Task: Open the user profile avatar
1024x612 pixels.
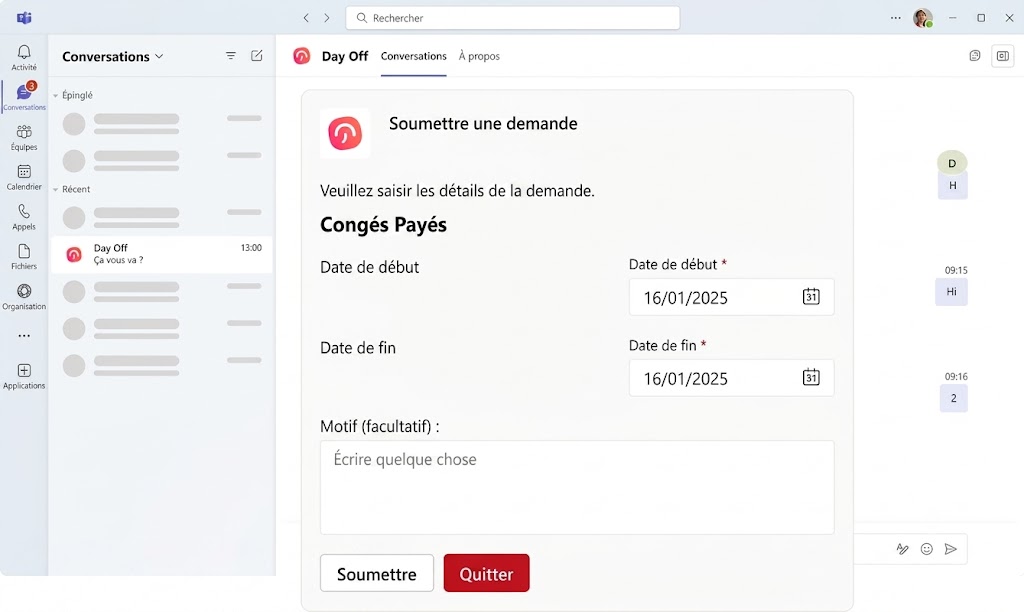Action: [923, 18]
